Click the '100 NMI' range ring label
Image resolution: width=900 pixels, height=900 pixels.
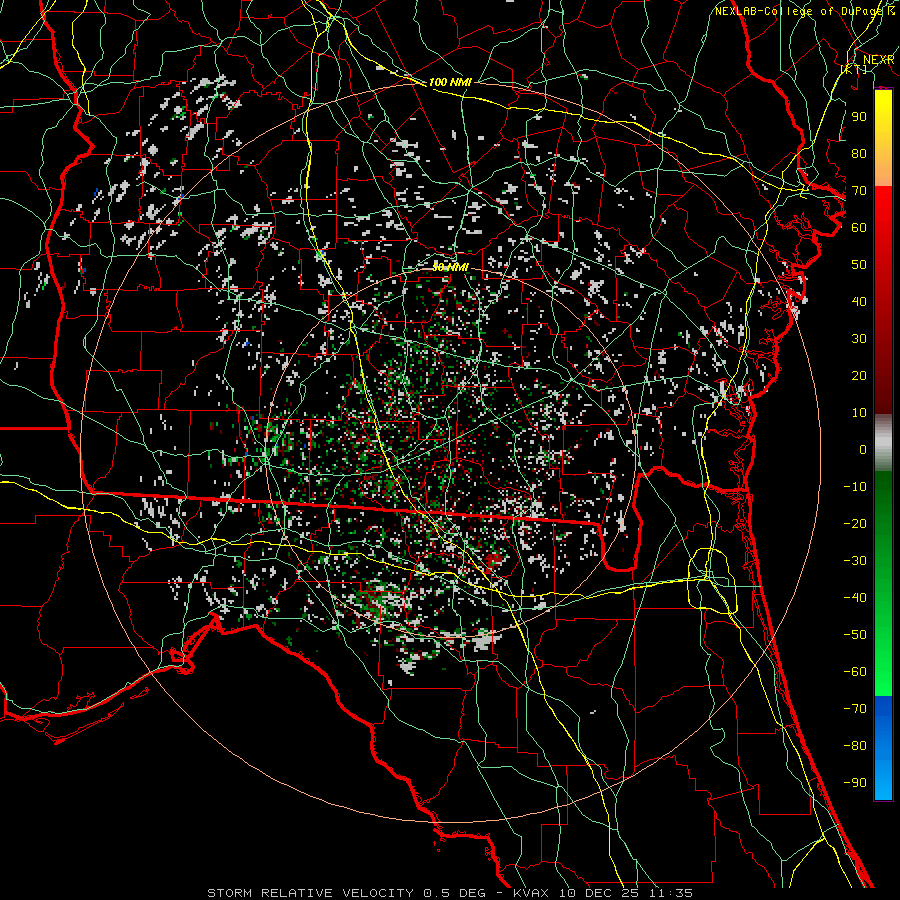450,82
